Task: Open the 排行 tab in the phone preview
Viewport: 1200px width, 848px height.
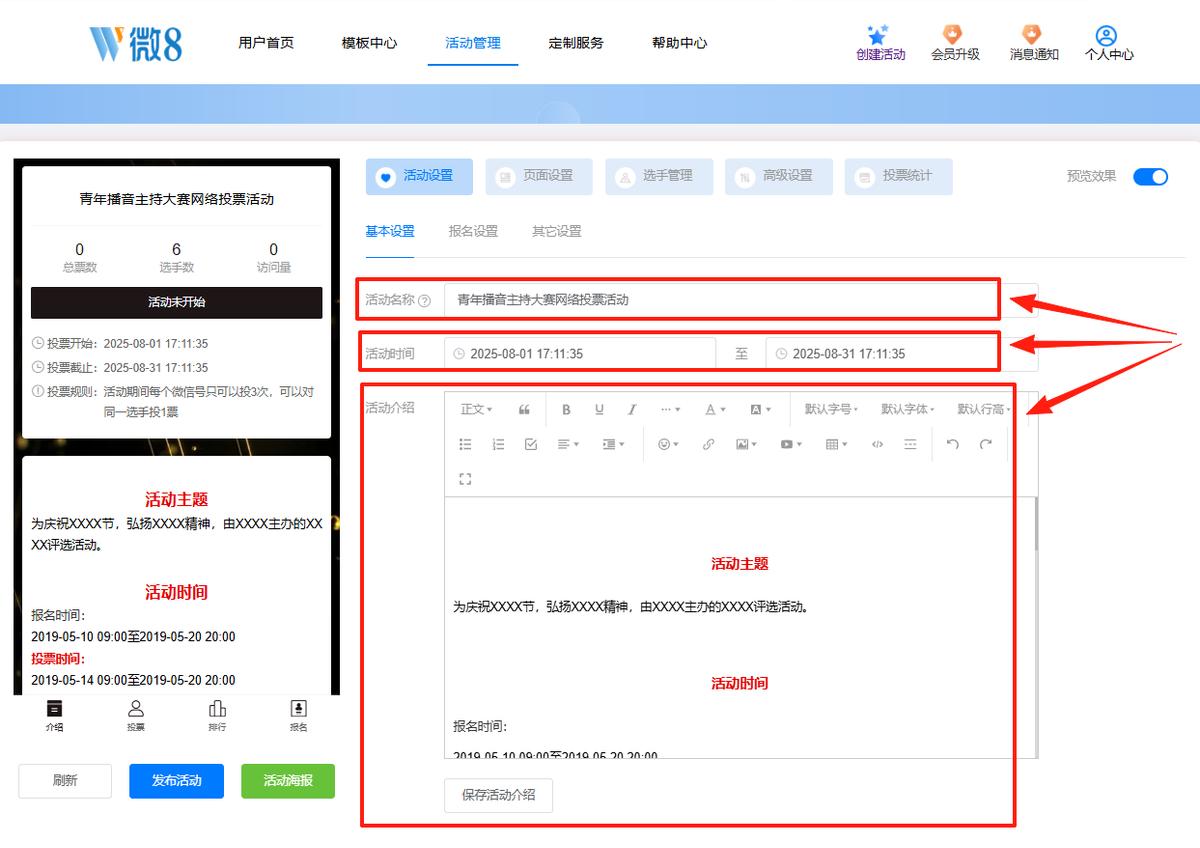Action: 217,715
